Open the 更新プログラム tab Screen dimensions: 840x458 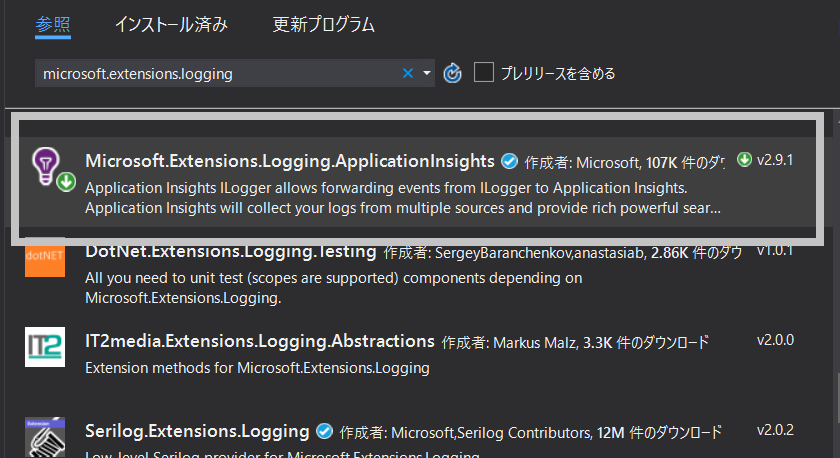[x=323, y=25]
